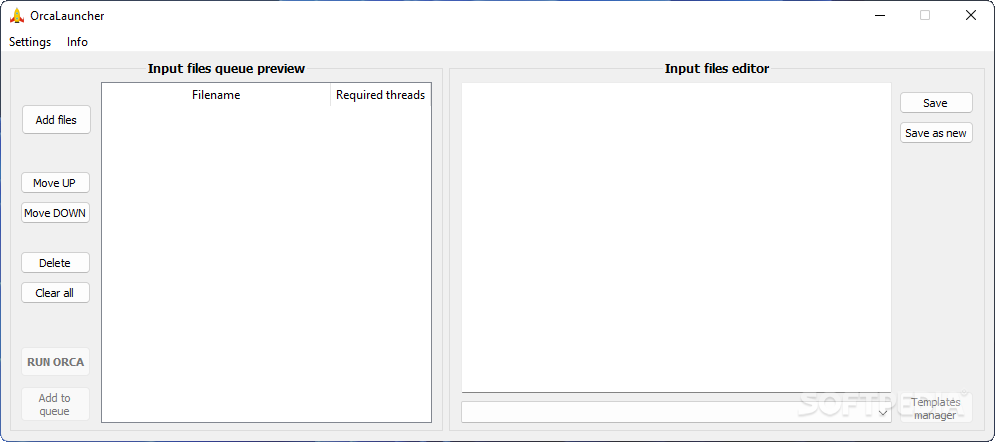The height and width of the screenshot is (442, 995).
Task: Open the Templates manager
Action: (936, 408)
